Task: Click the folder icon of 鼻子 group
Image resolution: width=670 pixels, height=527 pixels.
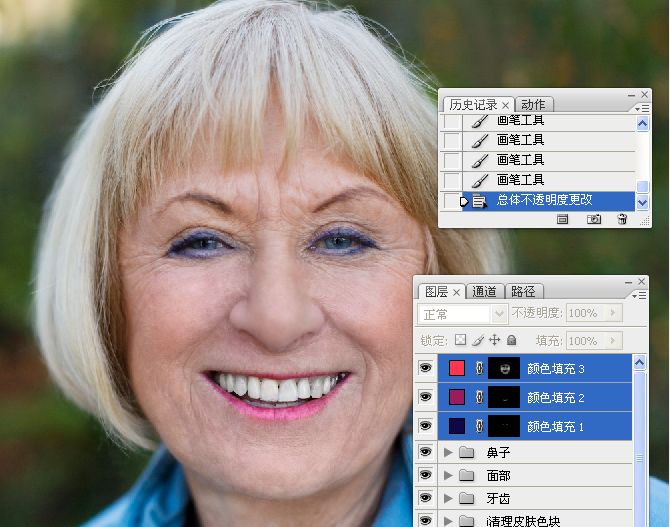Action: 467,452
